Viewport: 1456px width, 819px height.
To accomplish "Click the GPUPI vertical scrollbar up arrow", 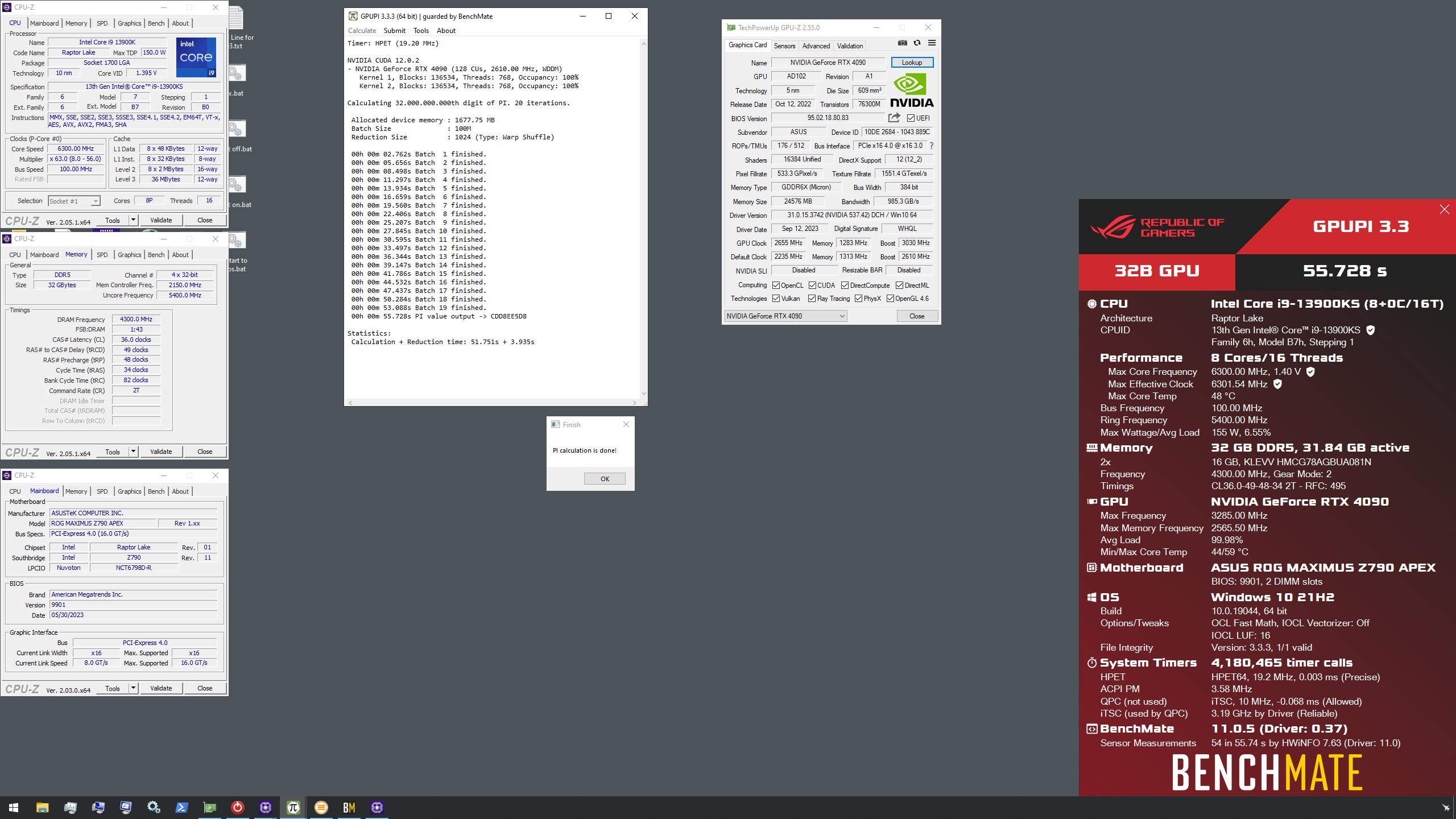I will tap(643, 44).
